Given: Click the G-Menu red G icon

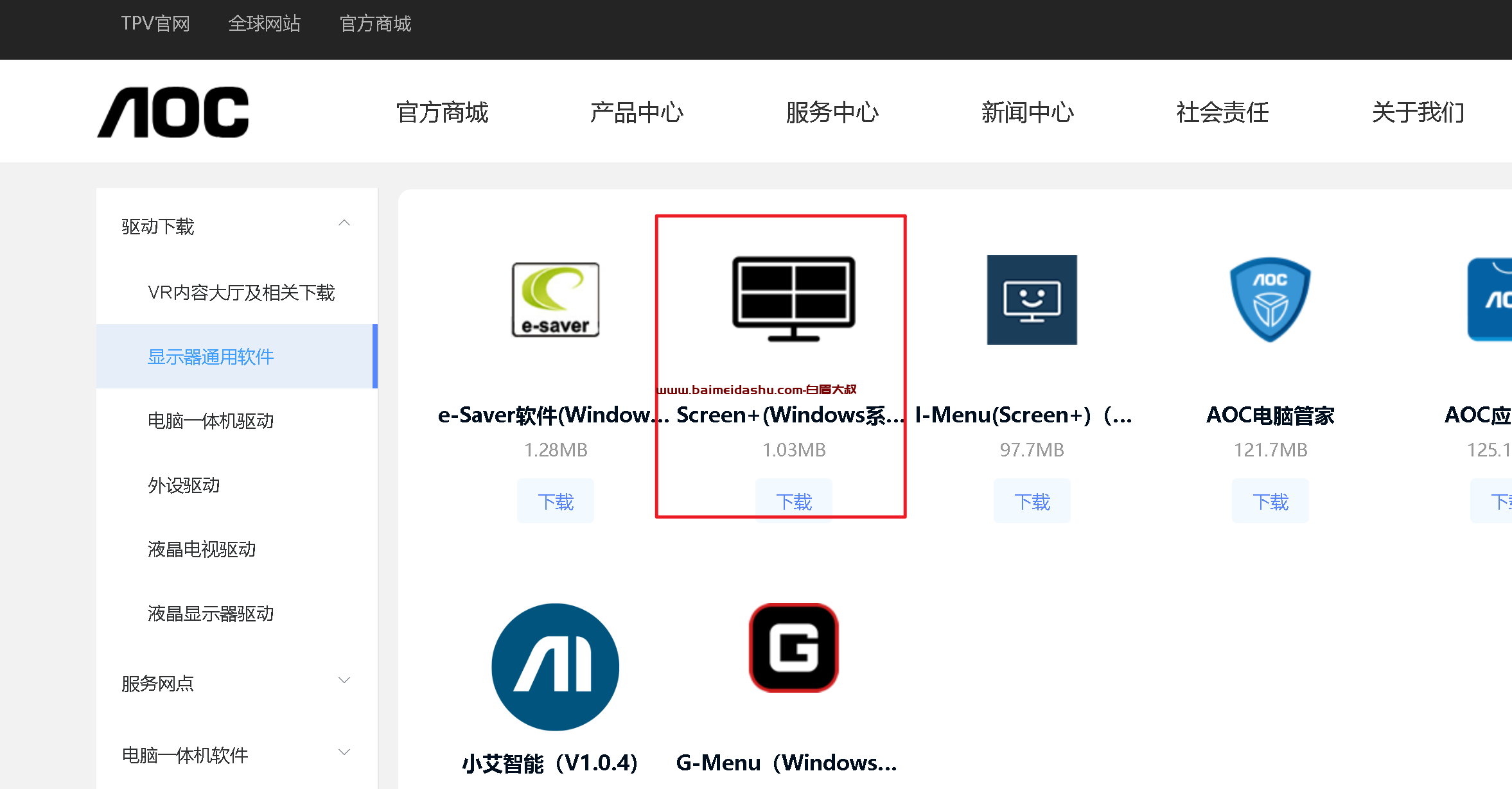Looking at the screenshot, I should click(794, 647).
